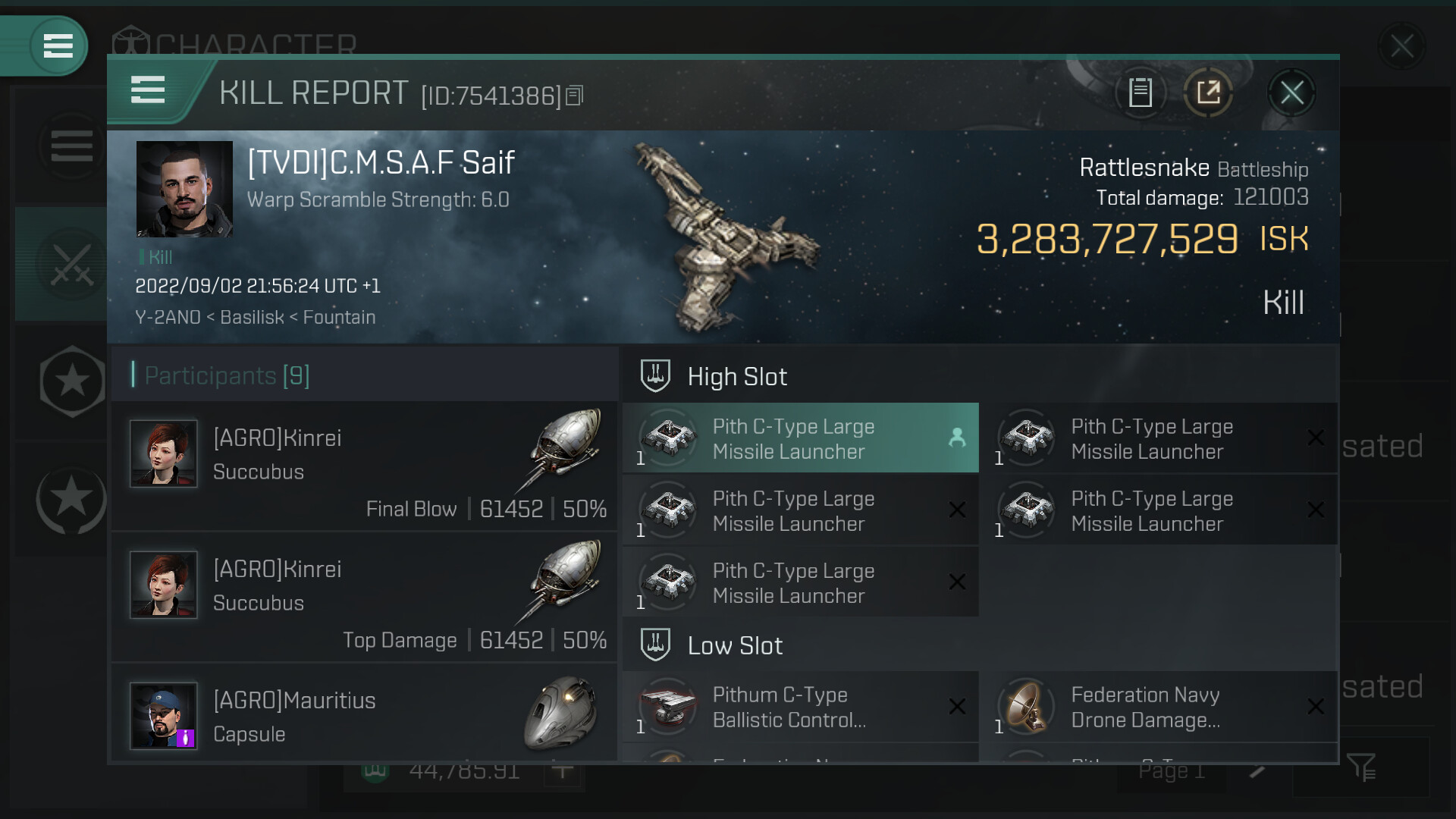Screen dimensions: 1456x819
Task: Share the kill report externally
Action: click(x=1208, y=93)
